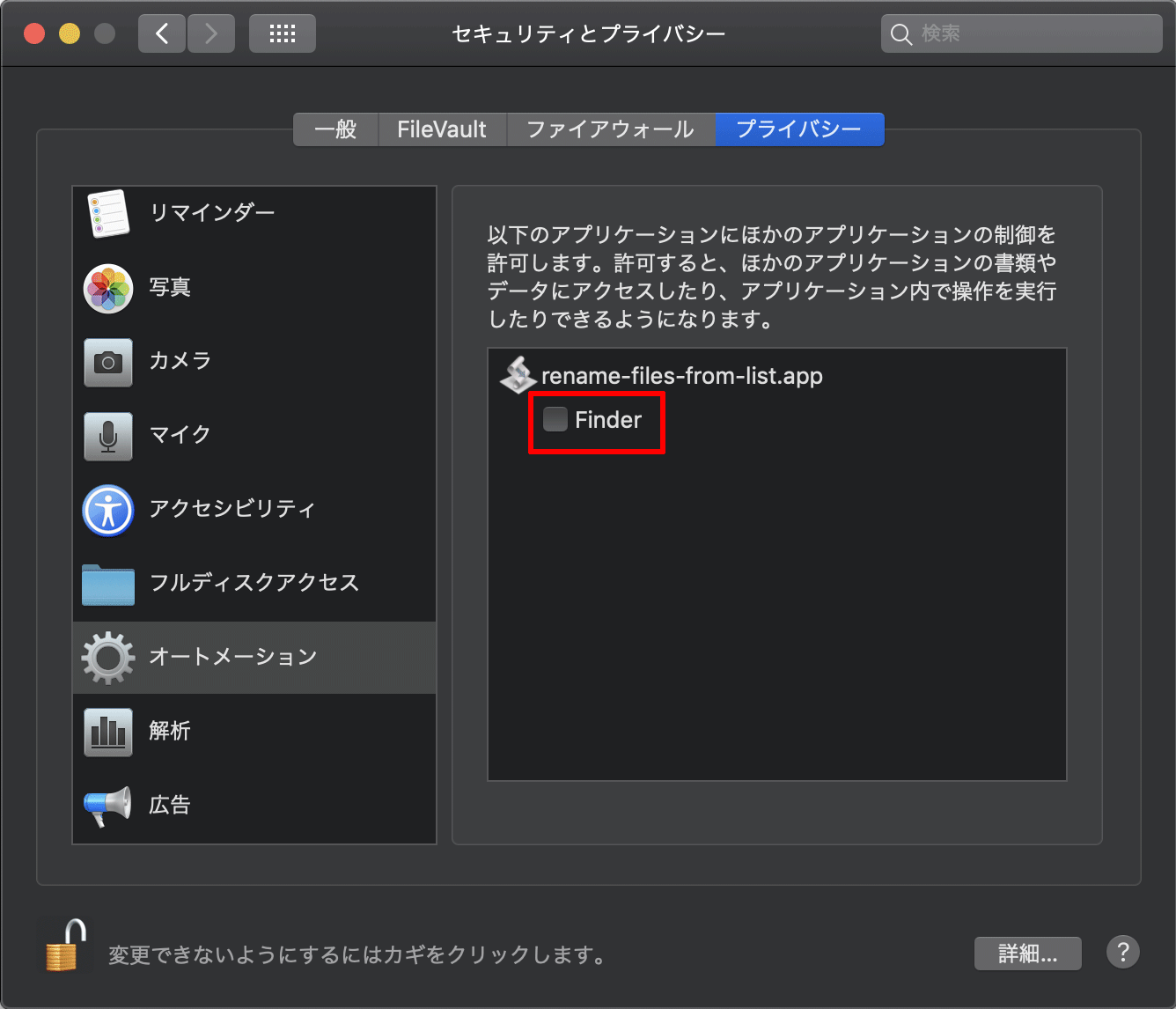Viewport: 1176px width, 1009px height.
Task: Open help with the question mark button
Action: click(1123, 952)
